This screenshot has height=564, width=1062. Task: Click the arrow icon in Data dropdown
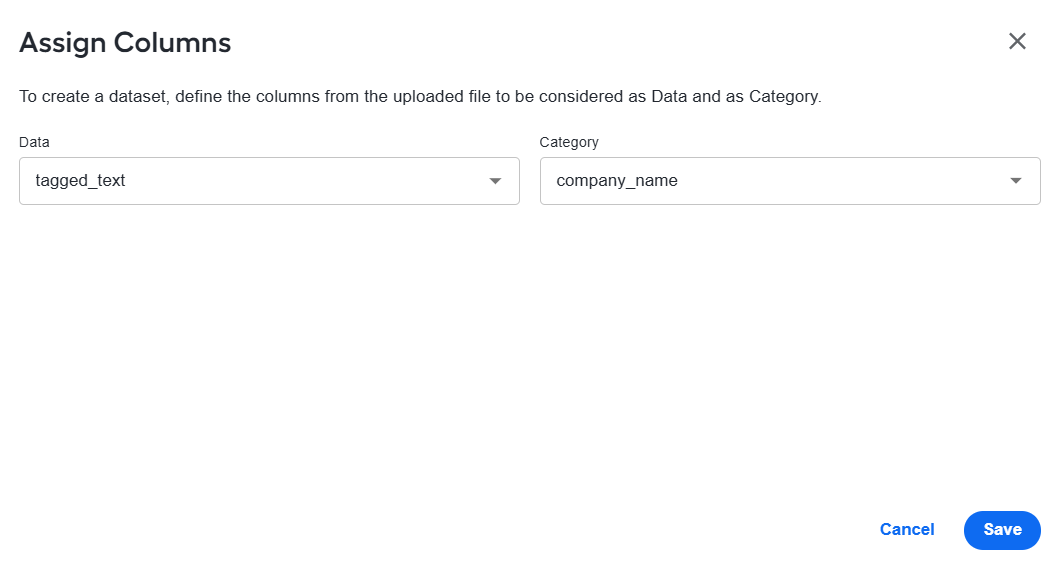pos(495,181)
